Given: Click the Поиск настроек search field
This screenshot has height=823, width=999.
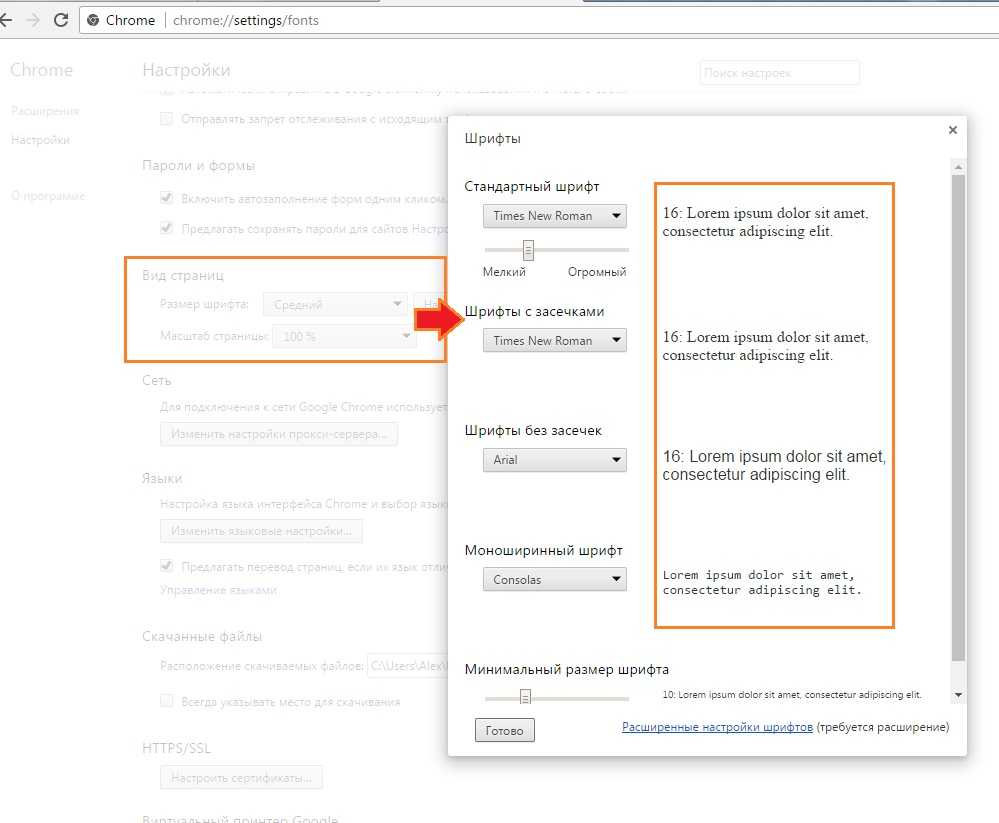Looking at the screenshot, I should coord(779,73).
